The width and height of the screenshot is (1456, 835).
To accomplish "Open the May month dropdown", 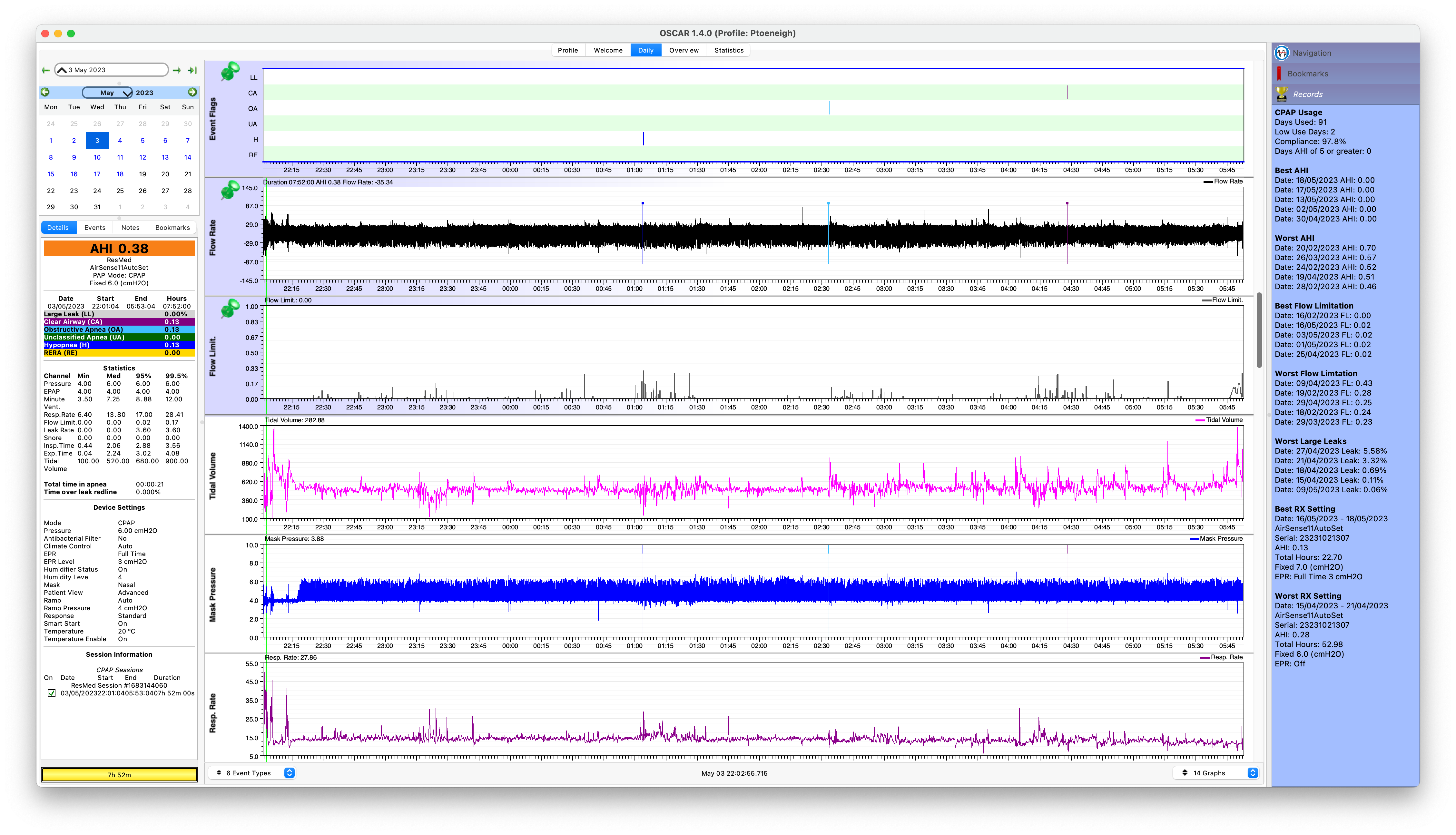I will click(x=107, y=92).
